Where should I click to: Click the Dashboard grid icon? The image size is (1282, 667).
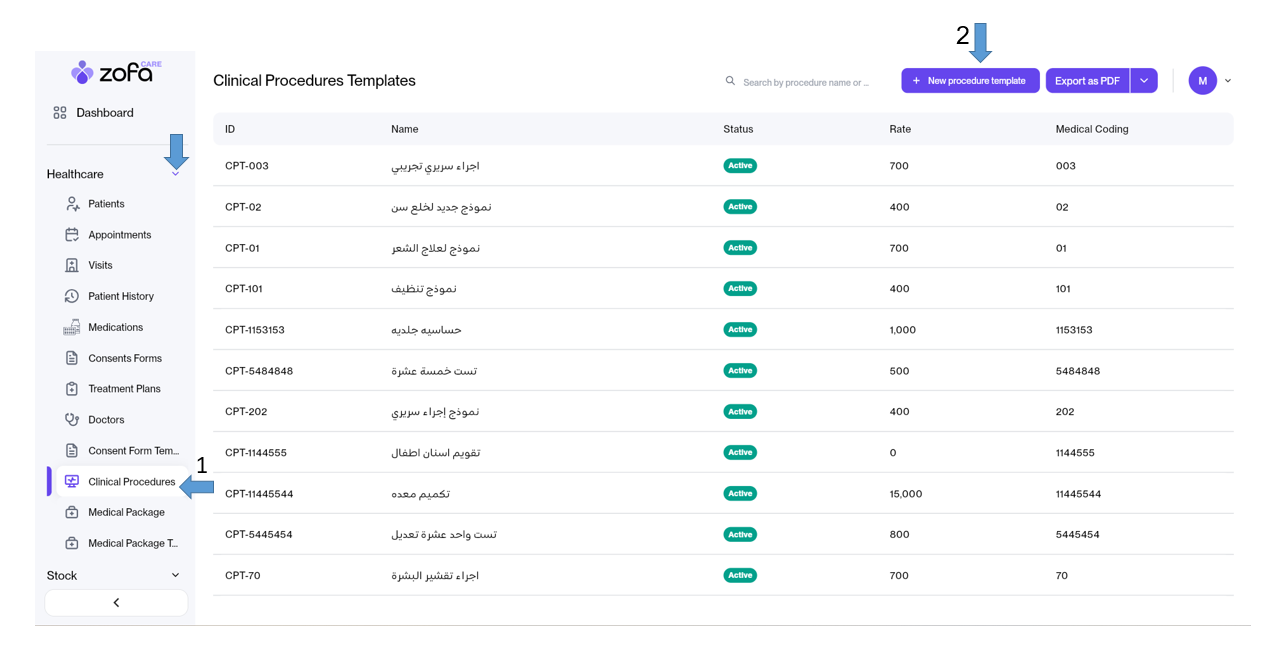point(60,113)
